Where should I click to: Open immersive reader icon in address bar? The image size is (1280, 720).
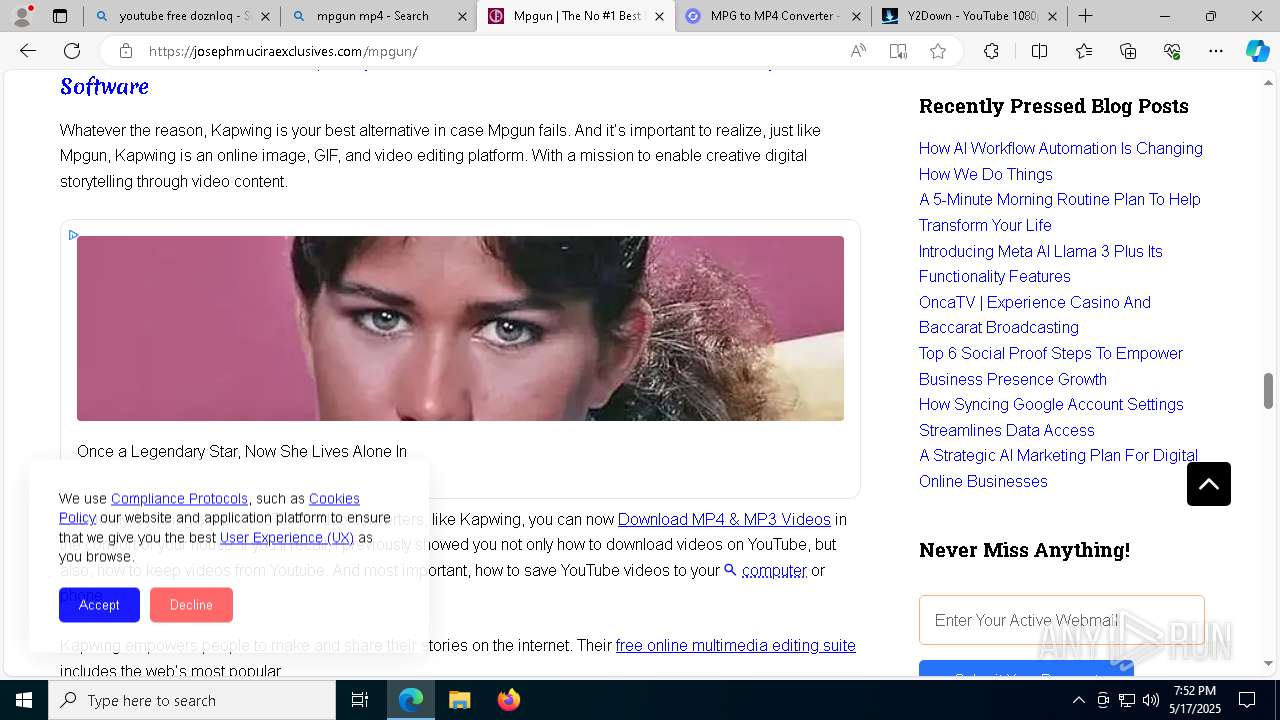898,51
